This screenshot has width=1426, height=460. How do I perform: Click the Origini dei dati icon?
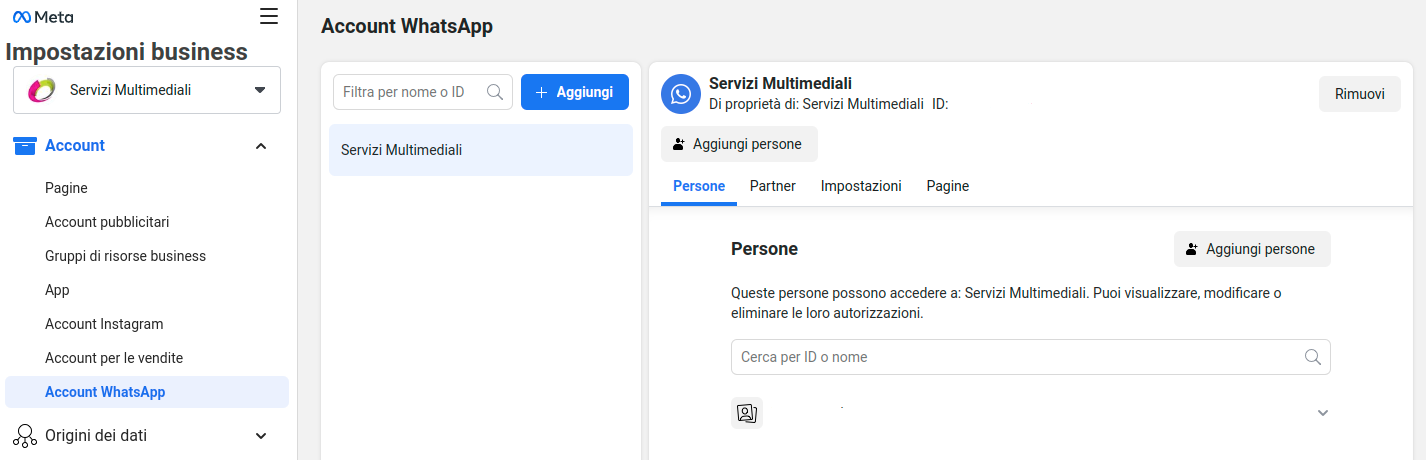click(x=25, y=436)
